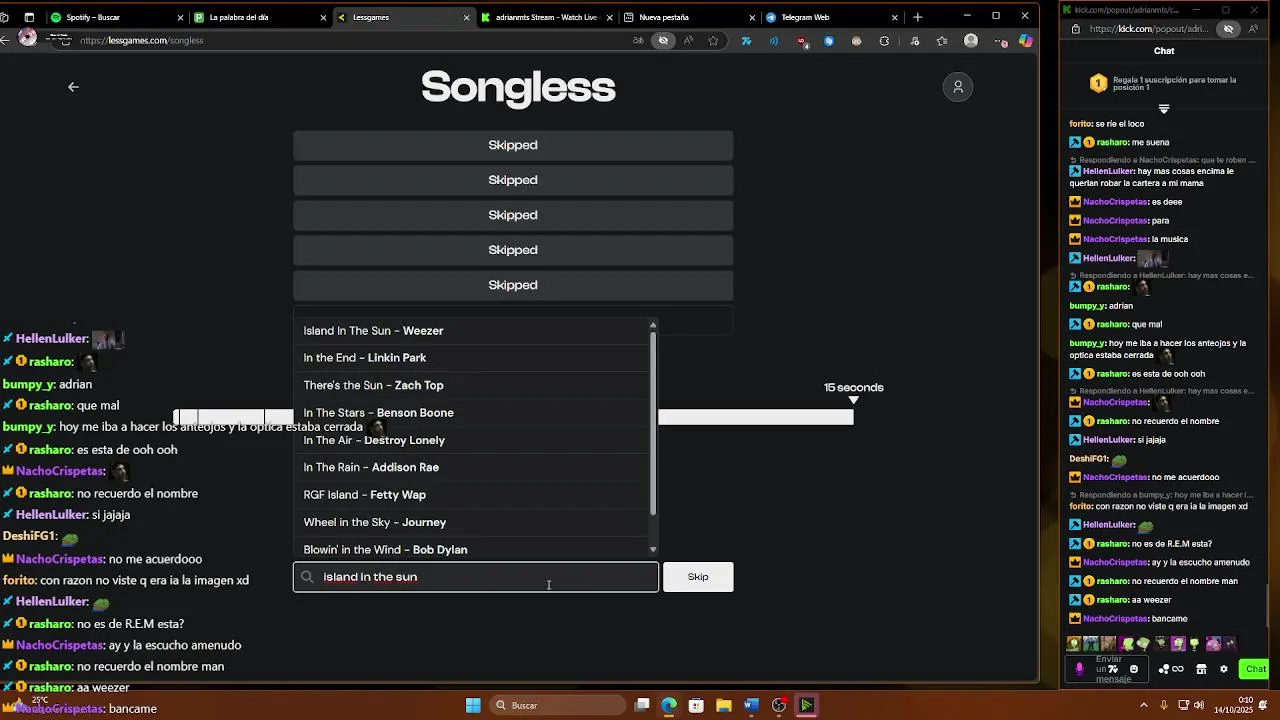Click the Skip button
This screenshot has height=720, width=1280.
[x=698, y=577]
